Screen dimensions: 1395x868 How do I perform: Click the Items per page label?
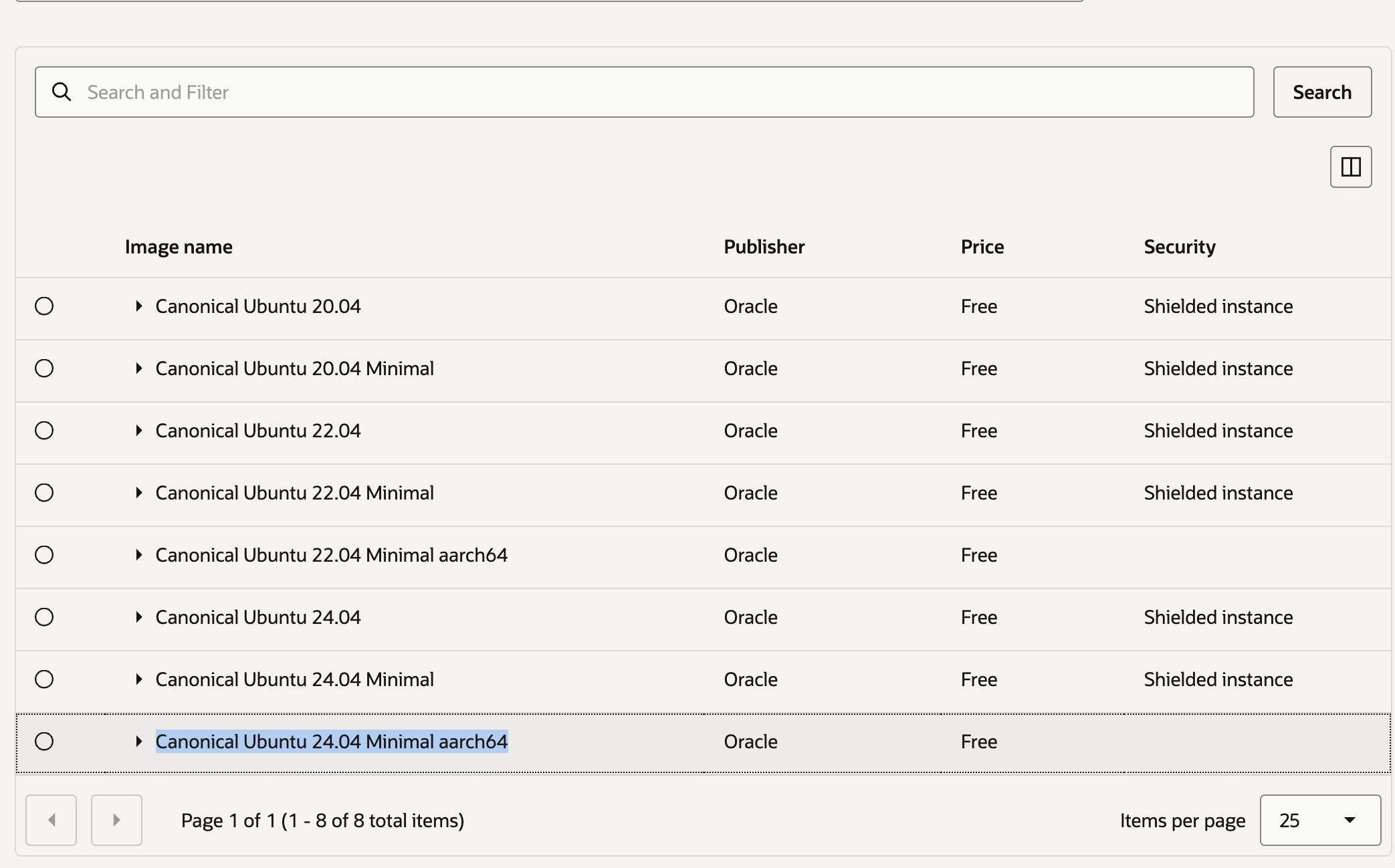pyautogui.click(x=1183, y=821)
